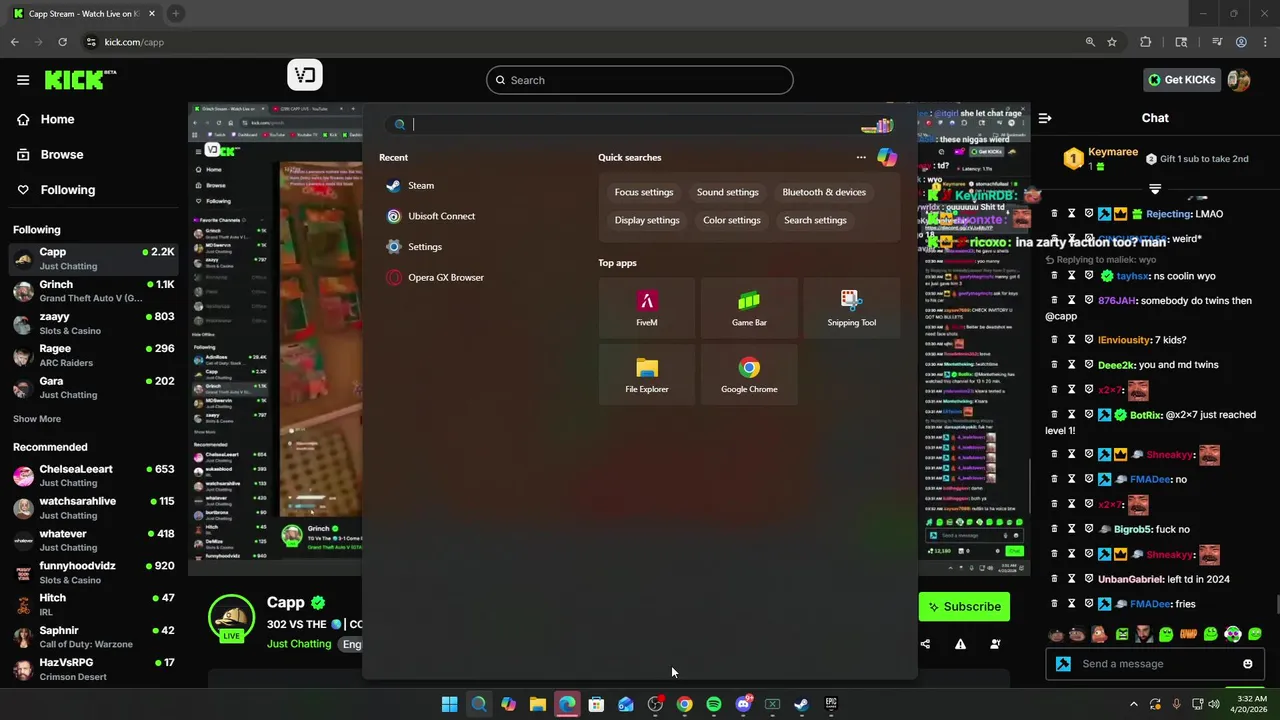Click the Just Chatting category link under Capp
The width and height of the screenshot is (1280, 720).
coord(299,644)
